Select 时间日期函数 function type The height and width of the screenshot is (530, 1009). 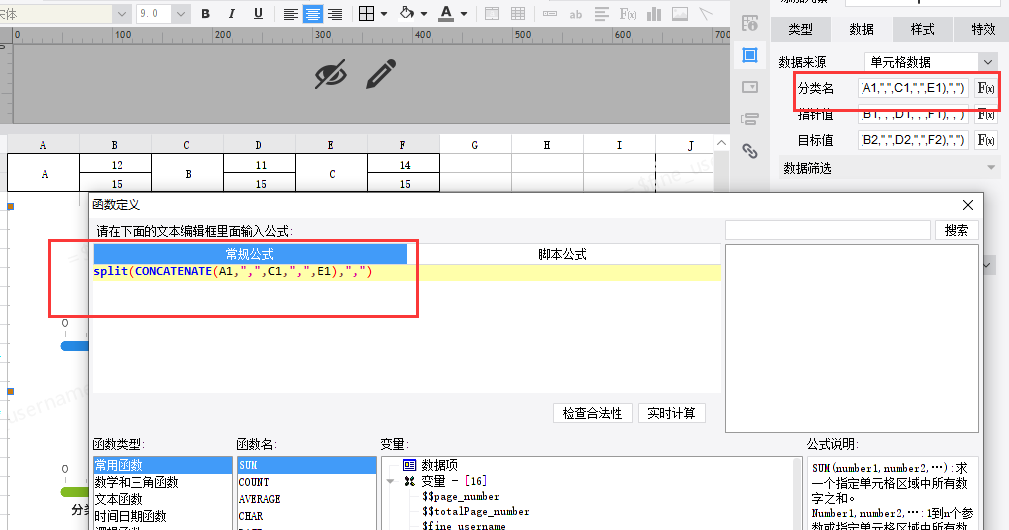(163, 516)
